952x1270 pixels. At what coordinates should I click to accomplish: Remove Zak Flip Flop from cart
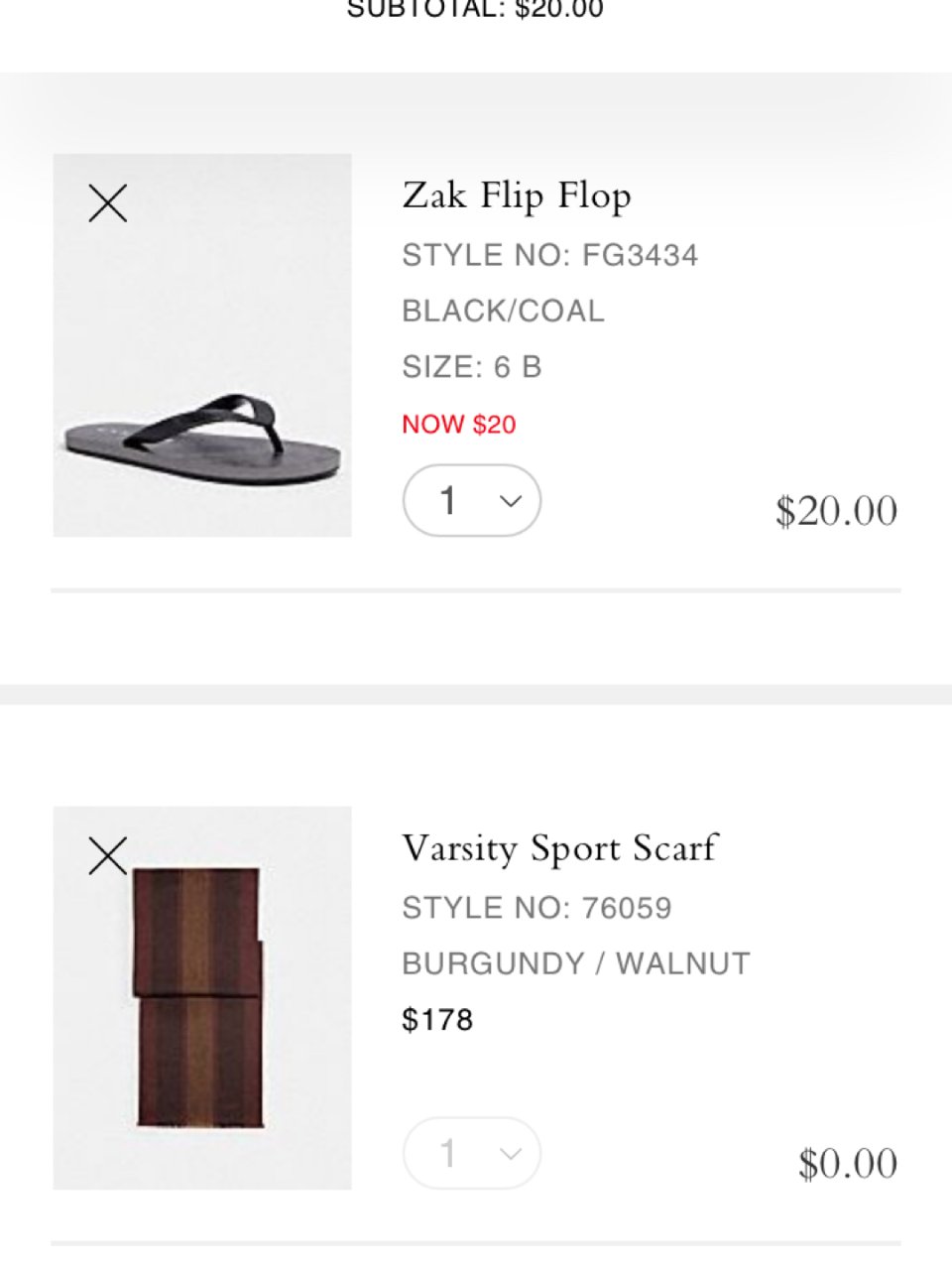pyautogui.click(x=108, y=203)
